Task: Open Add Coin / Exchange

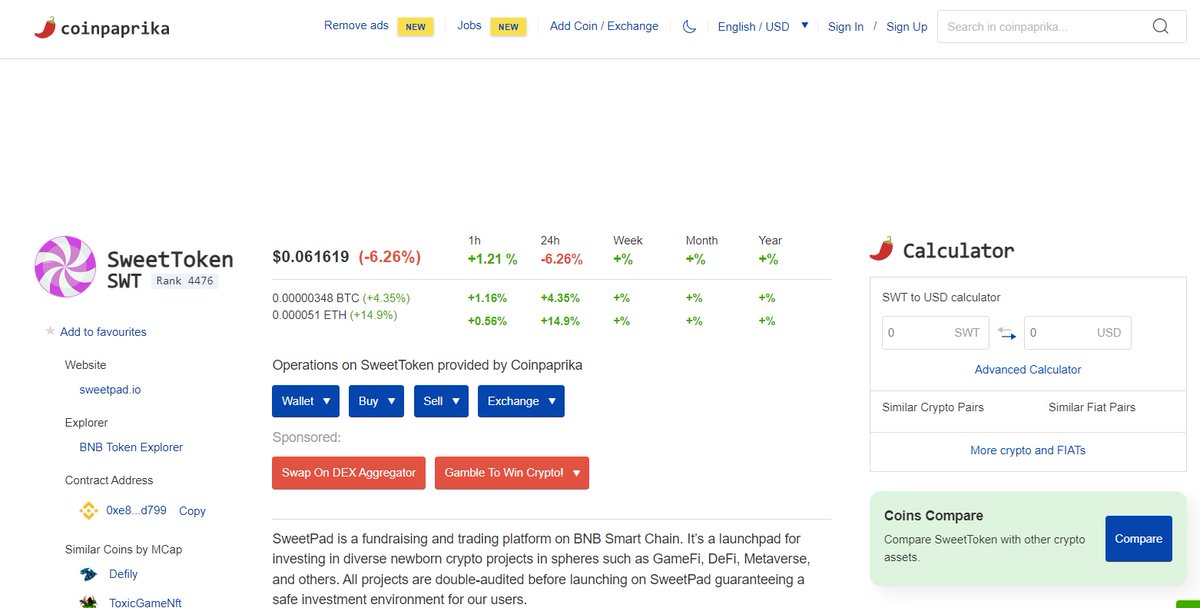Action: click(604, 26)
